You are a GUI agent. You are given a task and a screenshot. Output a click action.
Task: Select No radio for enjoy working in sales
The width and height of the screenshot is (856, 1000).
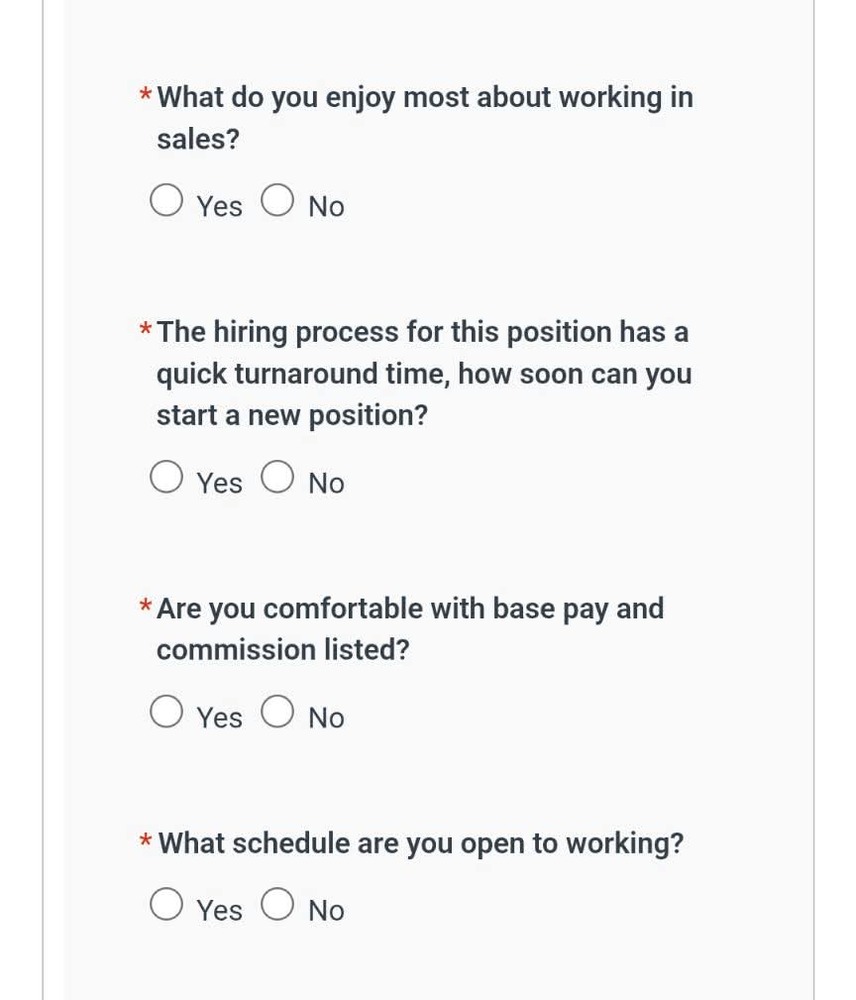(x=277, y=203)
